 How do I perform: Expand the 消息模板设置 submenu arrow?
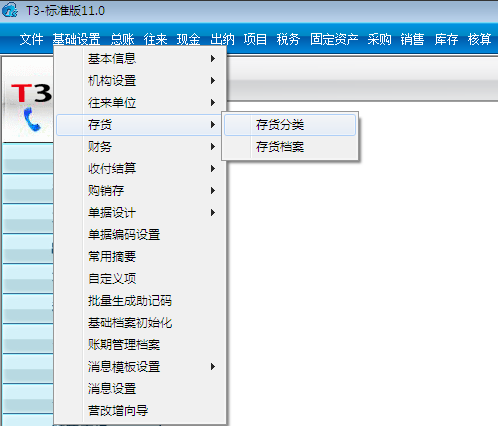click(213, 367)
